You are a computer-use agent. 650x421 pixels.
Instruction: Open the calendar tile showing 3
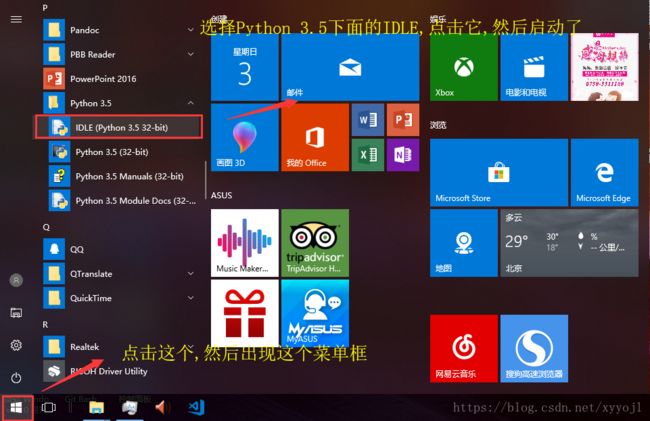tap(245, 67)
